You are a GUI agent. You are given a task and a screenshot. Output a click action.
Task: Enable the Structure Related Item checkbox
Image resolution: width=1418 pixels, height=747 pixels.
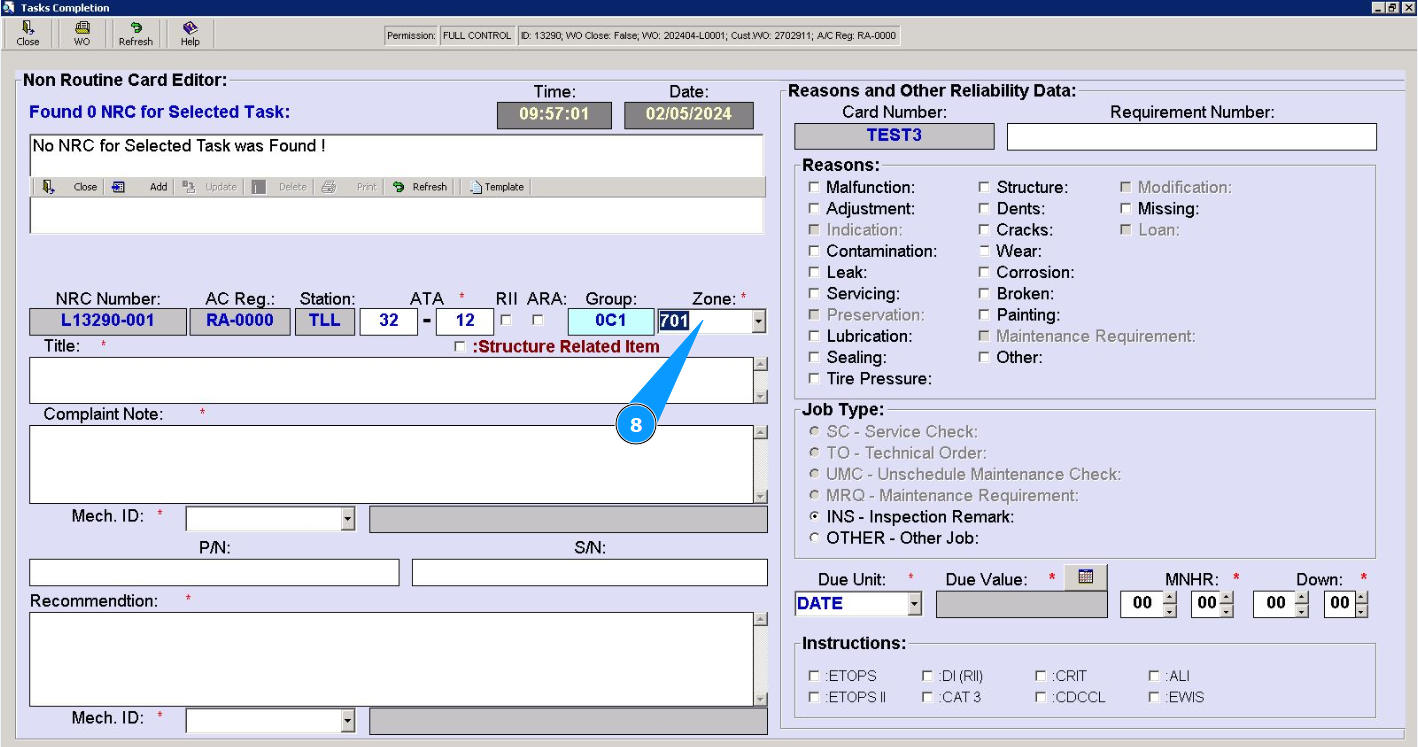[459, 347]
